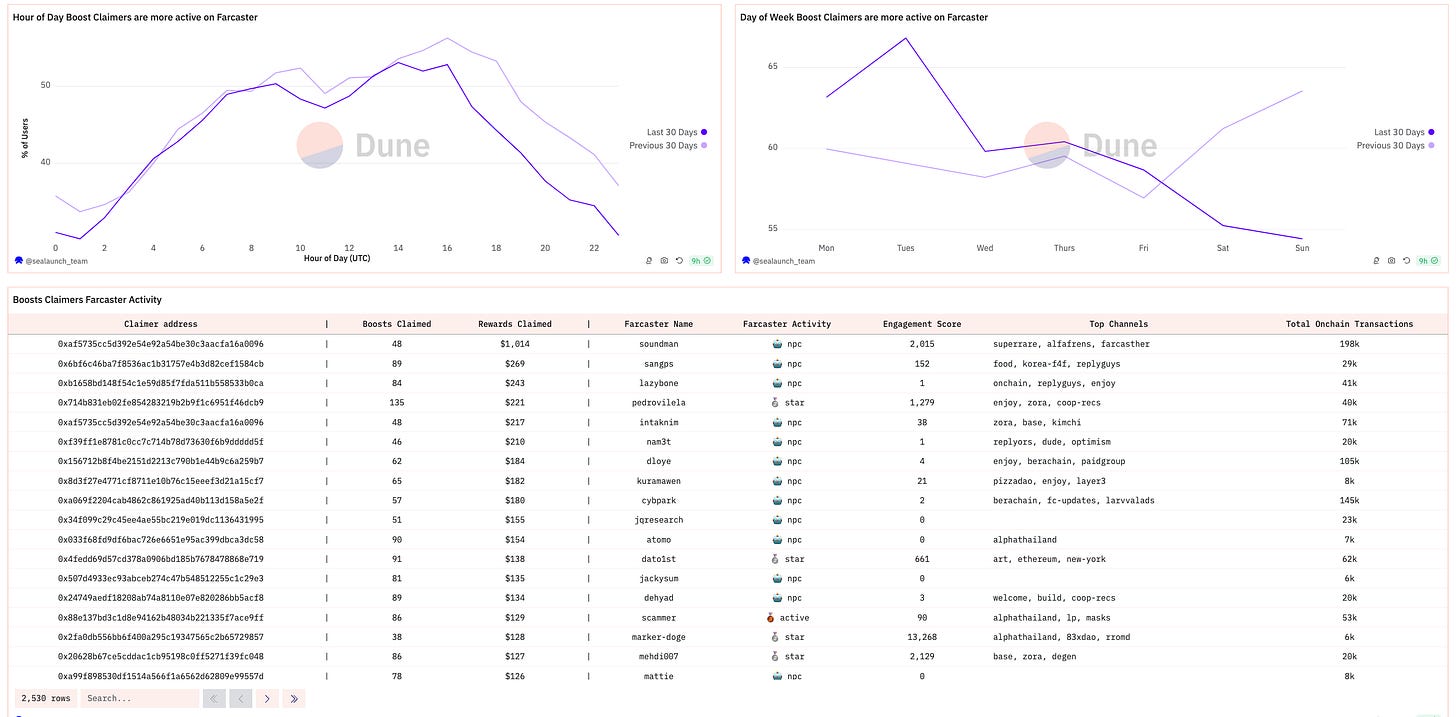Click the camera icon on Day of Week chart

pos(1391,260)
